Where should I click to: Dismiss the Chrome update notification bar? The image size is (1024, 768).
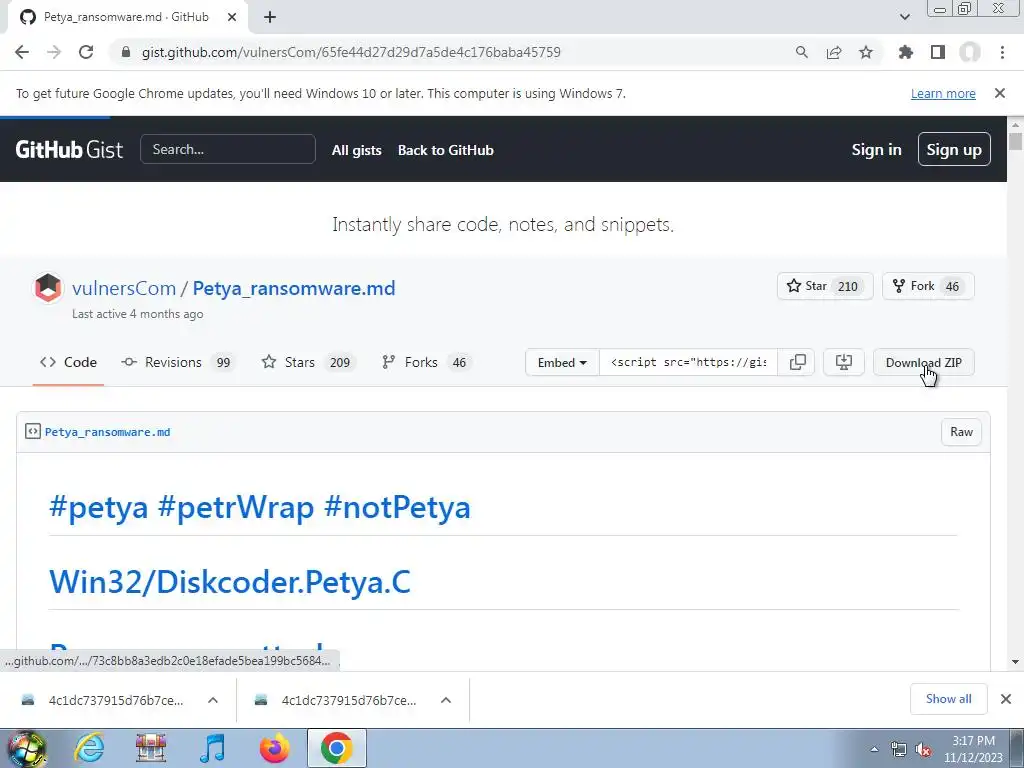click(x=1000, y=93)
